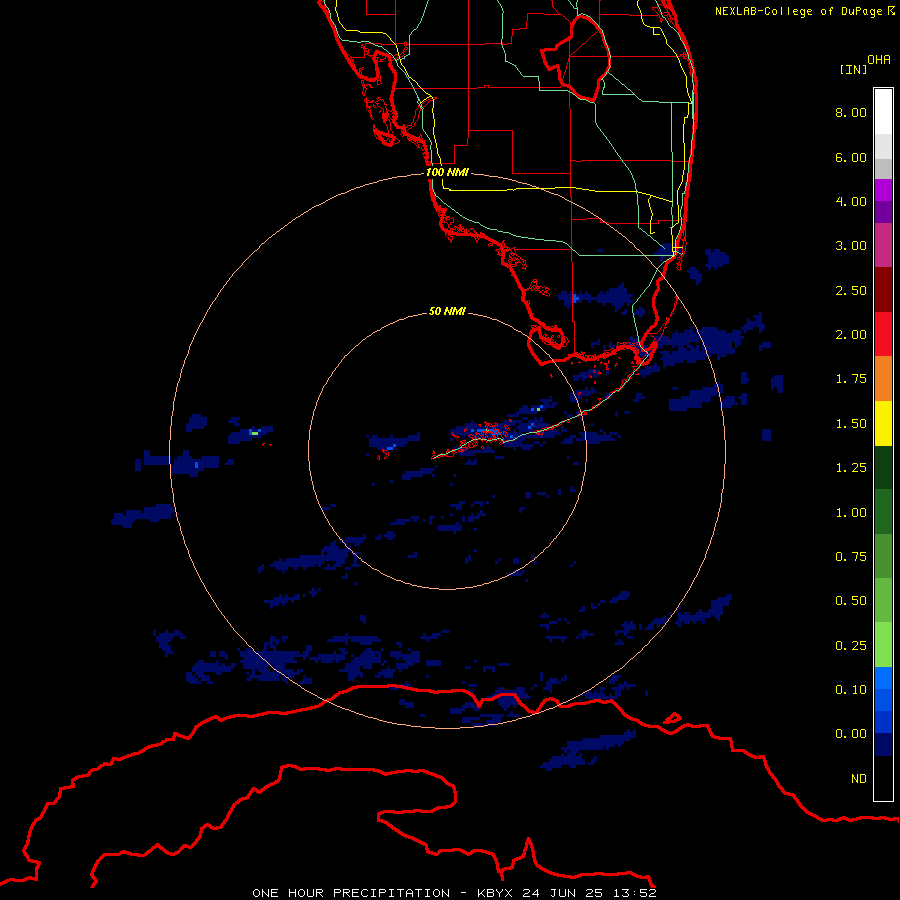
Task: Click the NEXLAB-College of DuPage credit text
Action: coord(804,11)
